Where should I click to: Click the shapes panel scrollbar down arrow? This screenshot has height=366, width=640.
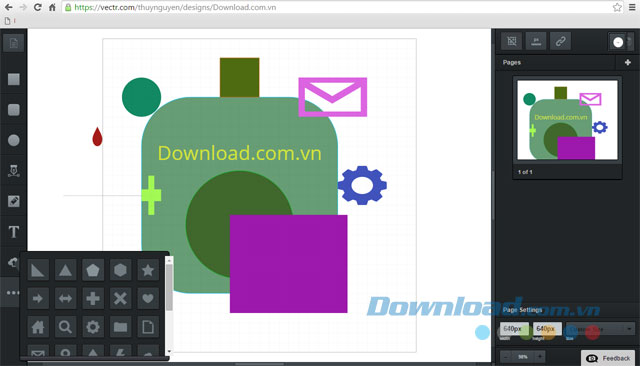coord(169,351)
